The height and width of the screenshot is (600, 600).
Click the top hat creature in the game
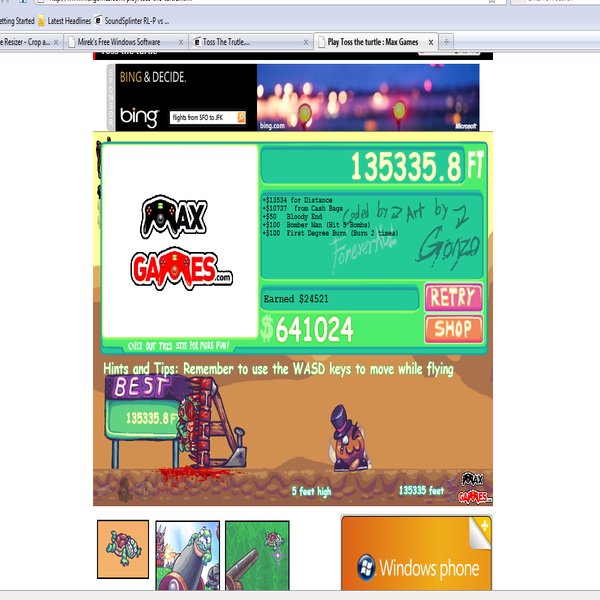(347, 438)
